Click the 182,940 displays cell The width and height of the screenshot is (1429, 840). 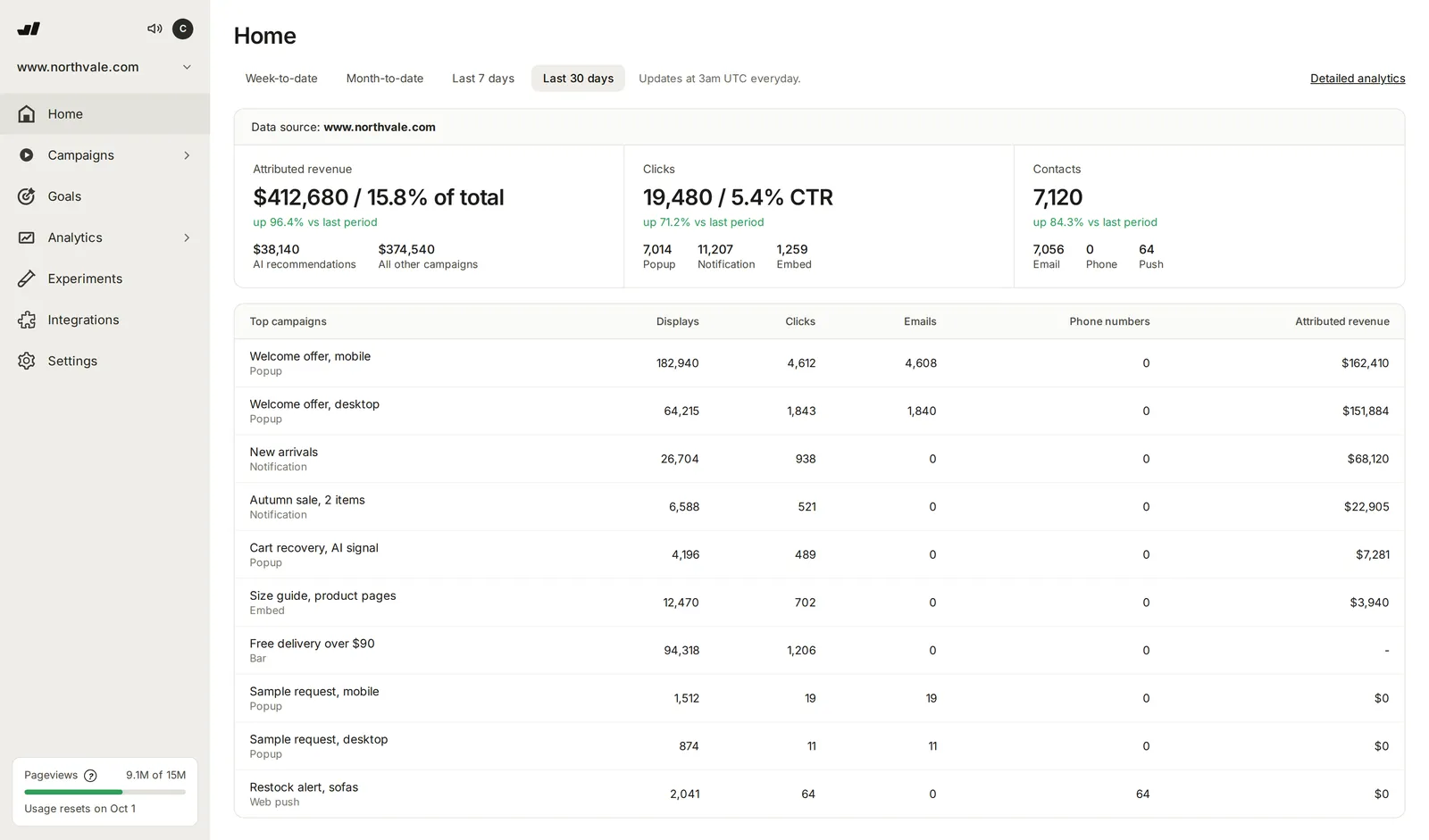tap(678, 363)
